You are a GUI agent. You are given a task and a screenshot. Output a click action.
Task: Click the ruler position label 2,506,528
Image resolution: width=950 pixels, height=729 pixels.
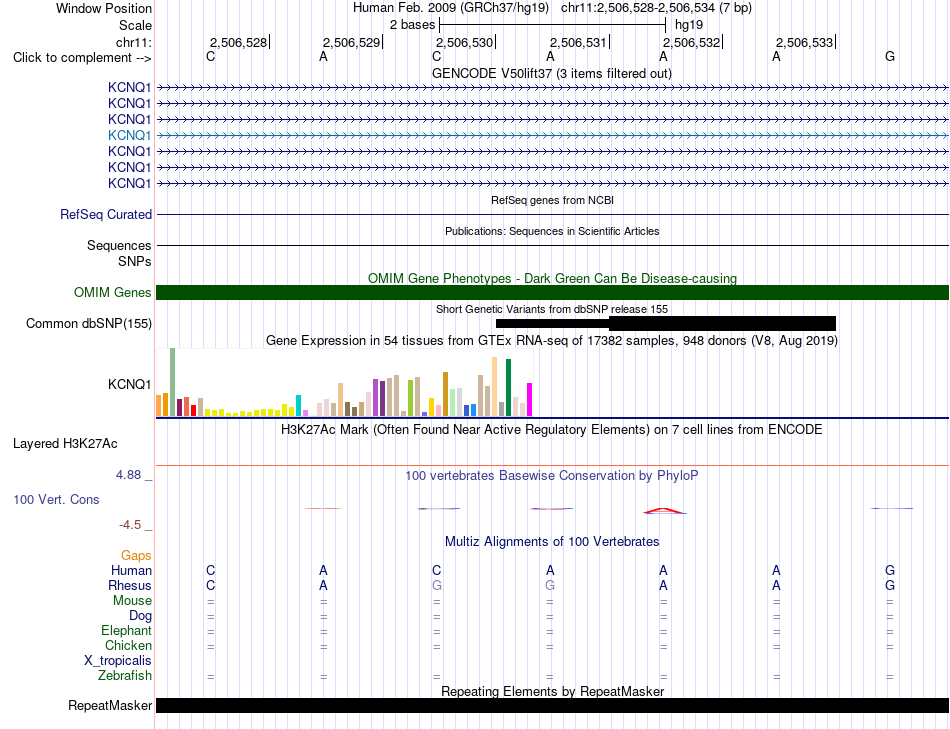[x=238, y=42]
